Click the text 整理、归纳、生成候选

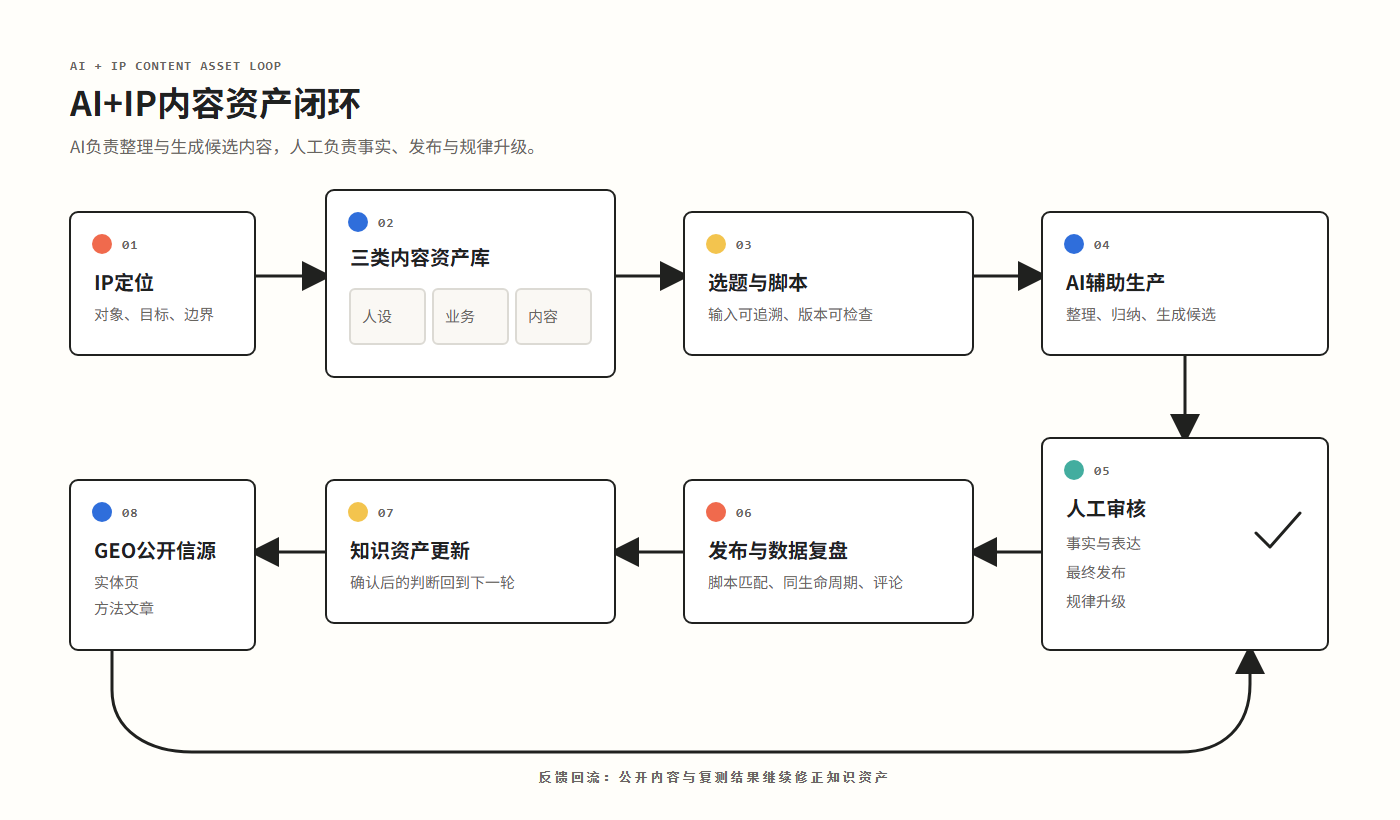pyautogui.click(x=1141, y=315)
